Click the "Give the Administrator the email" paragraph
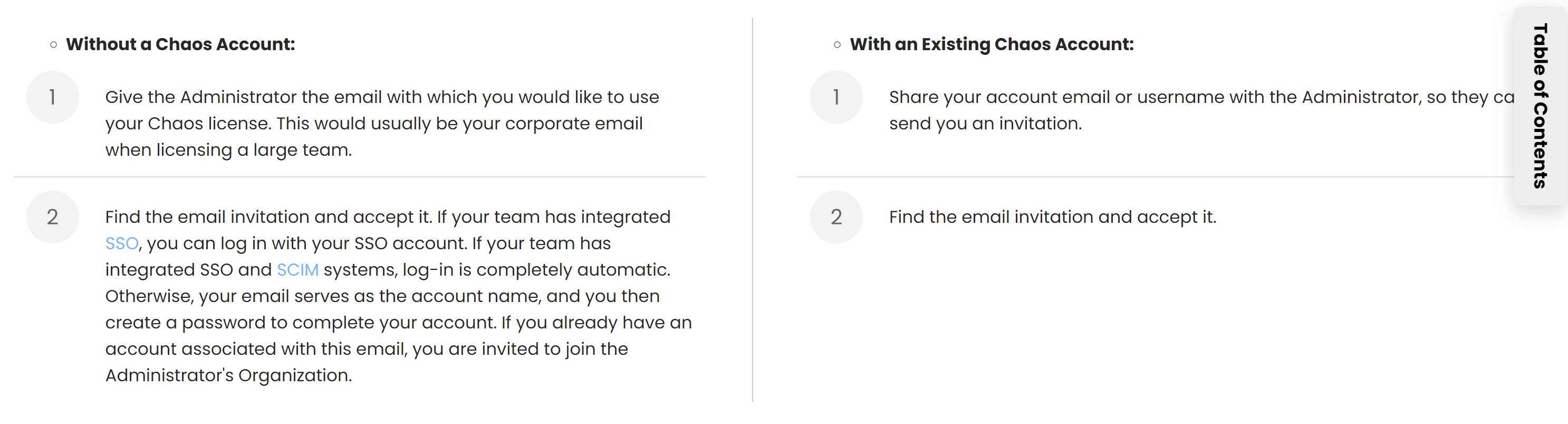The height and width of the screenshot is (424, 1568). click(x=382, y=124)
